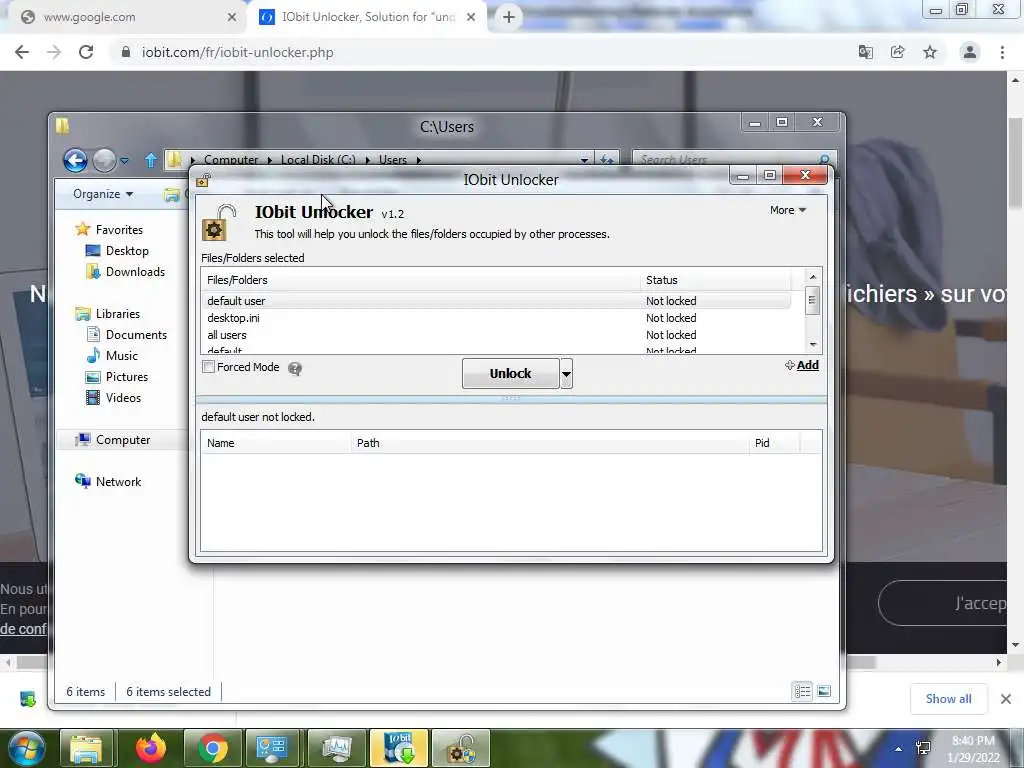Show hidden system tray icons arrow
The height and width of the screenshot is (768, 1024).
coord(899,748)
